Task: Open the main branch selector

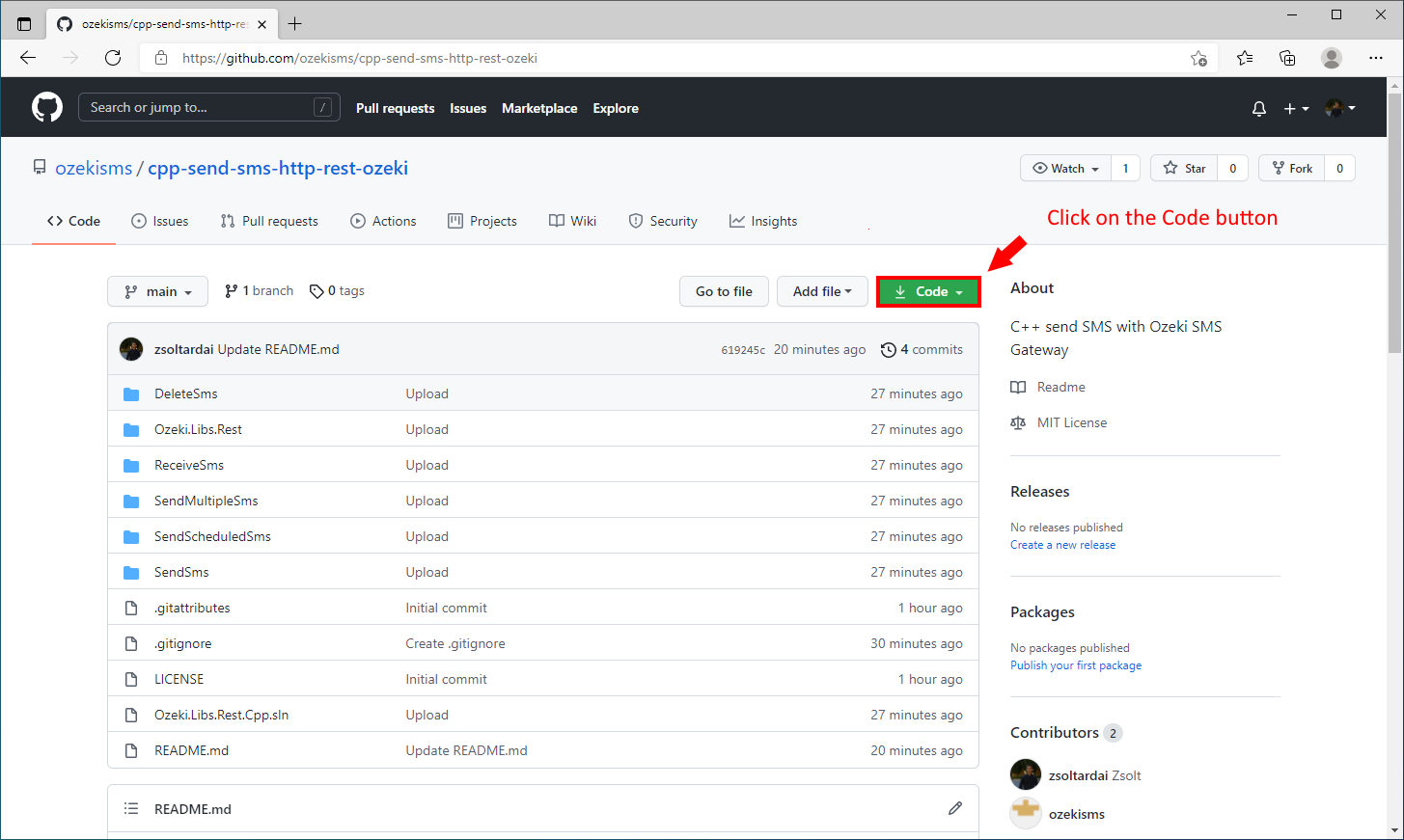Action: point(157,290)
